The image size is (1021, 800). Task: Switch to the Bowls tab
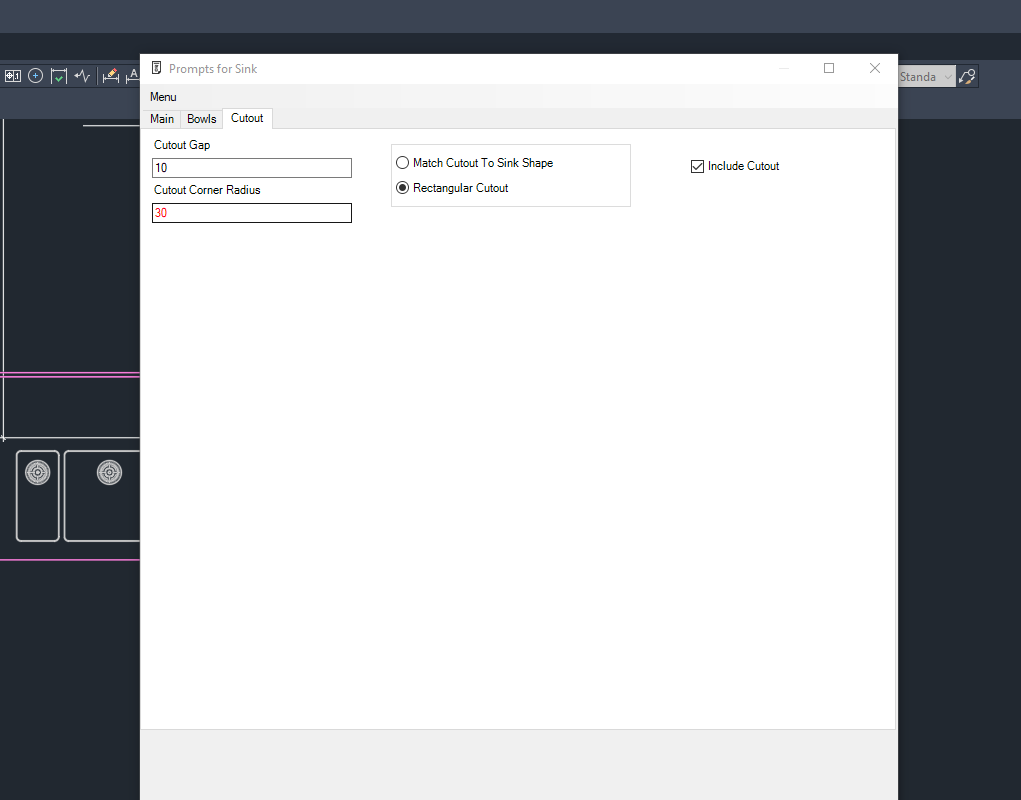201,118
